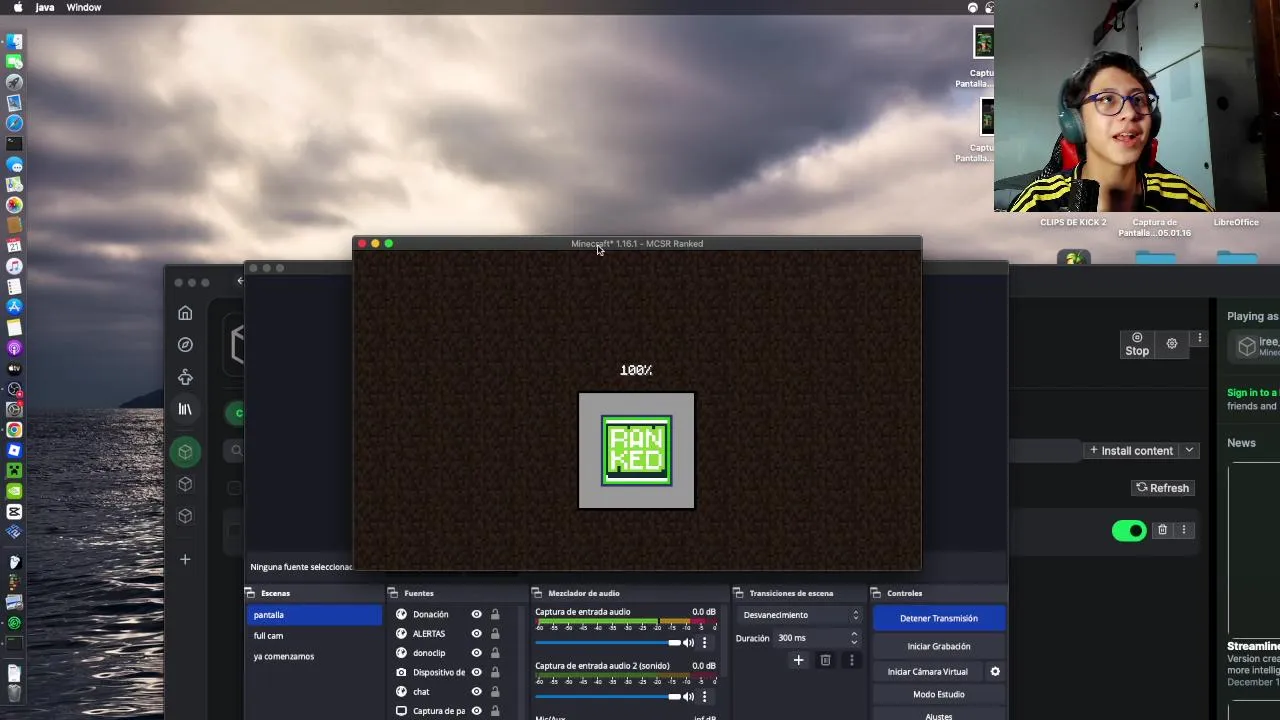Open Safari from the Dock
1280x720 pixels.
click(14, 123)
